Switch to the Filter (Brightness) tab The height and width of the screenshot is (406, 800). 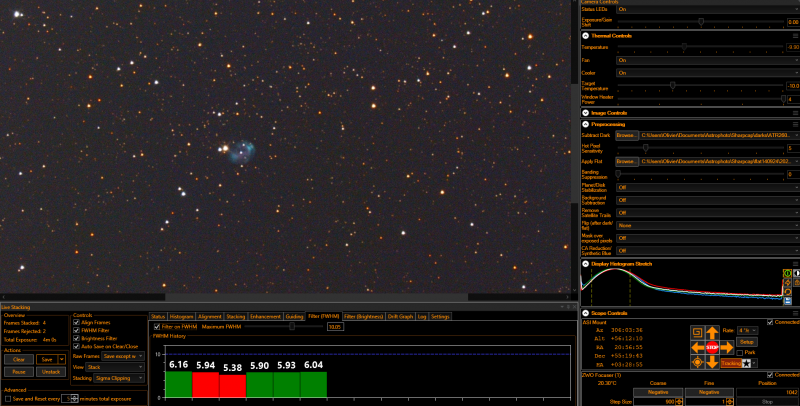point(363,317)
